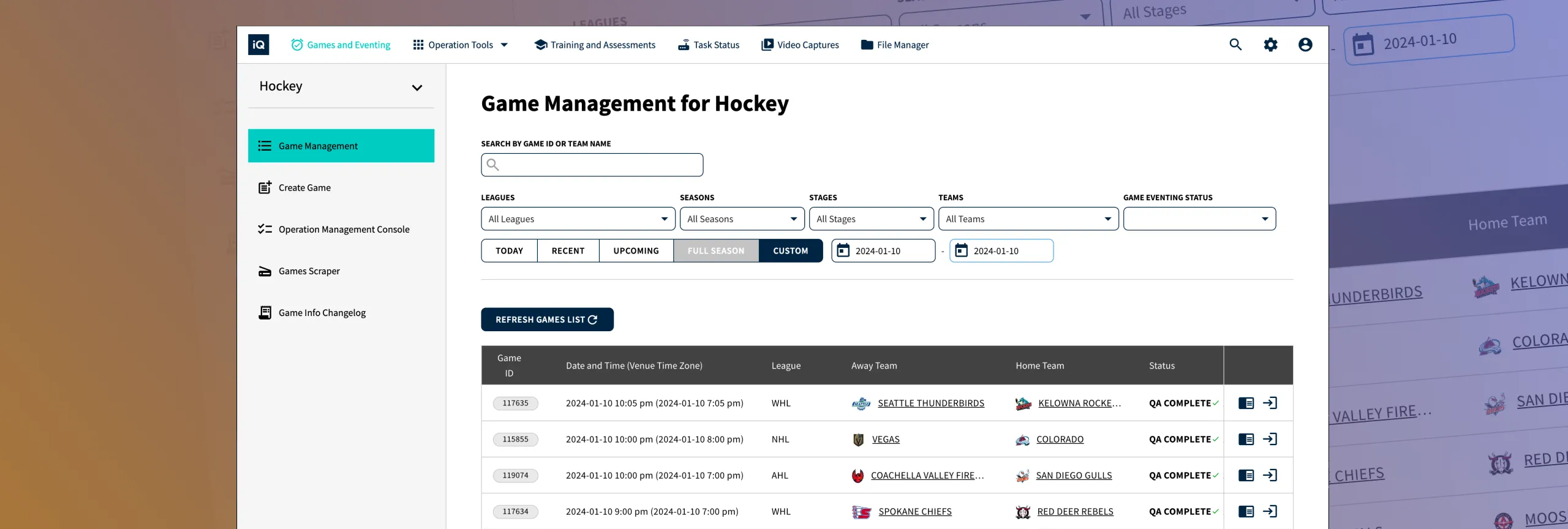1568x529 pixels.
Task: Click Red Deer Rebels logo
Action: click(1023, 512)
